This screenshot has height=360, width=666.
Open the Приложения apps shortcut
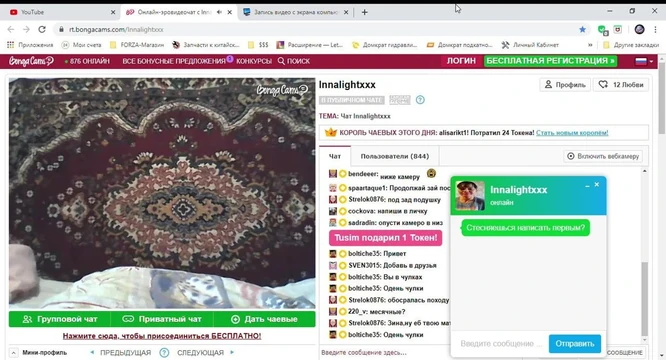pyautogui.click(x=30, y=45)
